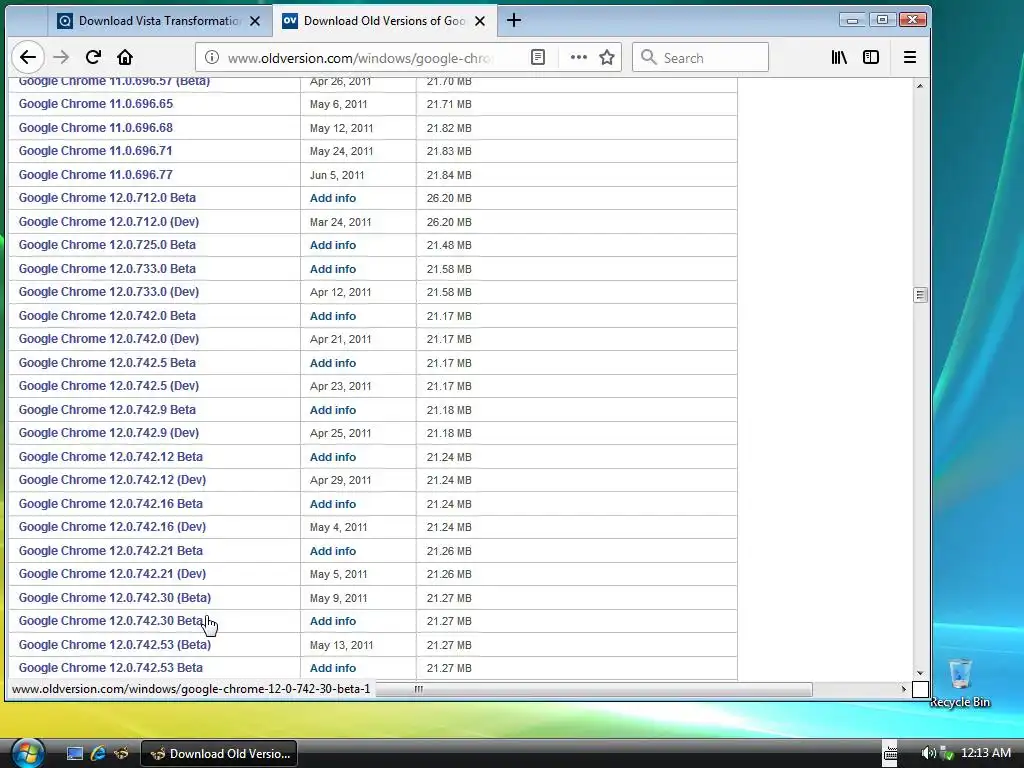
Task: Bookmark this page with the star
Action: tap(607, 57)
